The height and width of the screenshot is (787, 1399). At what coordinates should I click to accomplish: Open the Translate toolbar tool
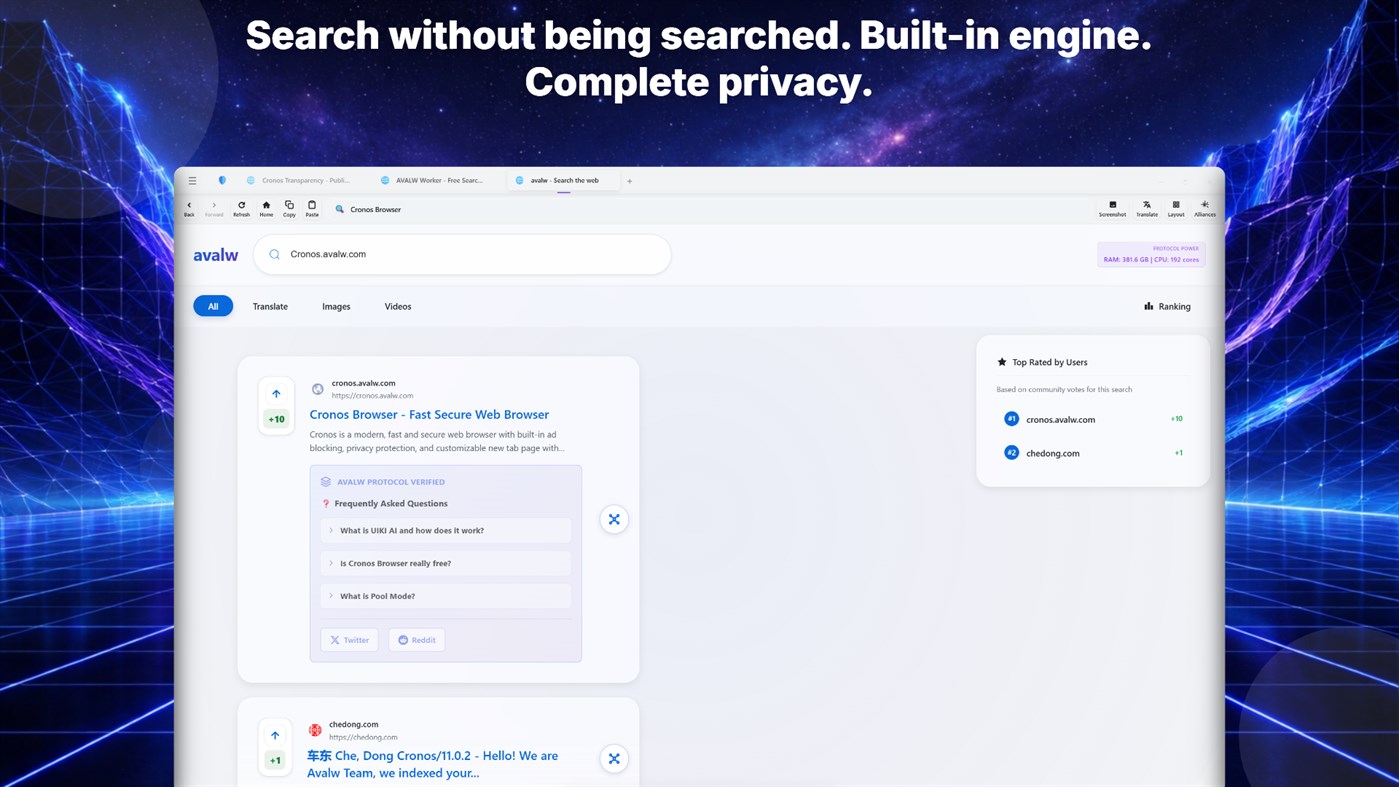(1146, 207)
